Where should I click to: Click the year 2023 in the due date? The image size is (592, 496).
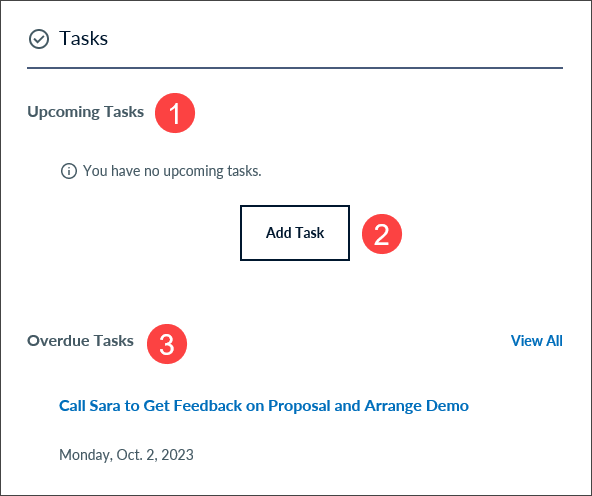coord(177,455)
